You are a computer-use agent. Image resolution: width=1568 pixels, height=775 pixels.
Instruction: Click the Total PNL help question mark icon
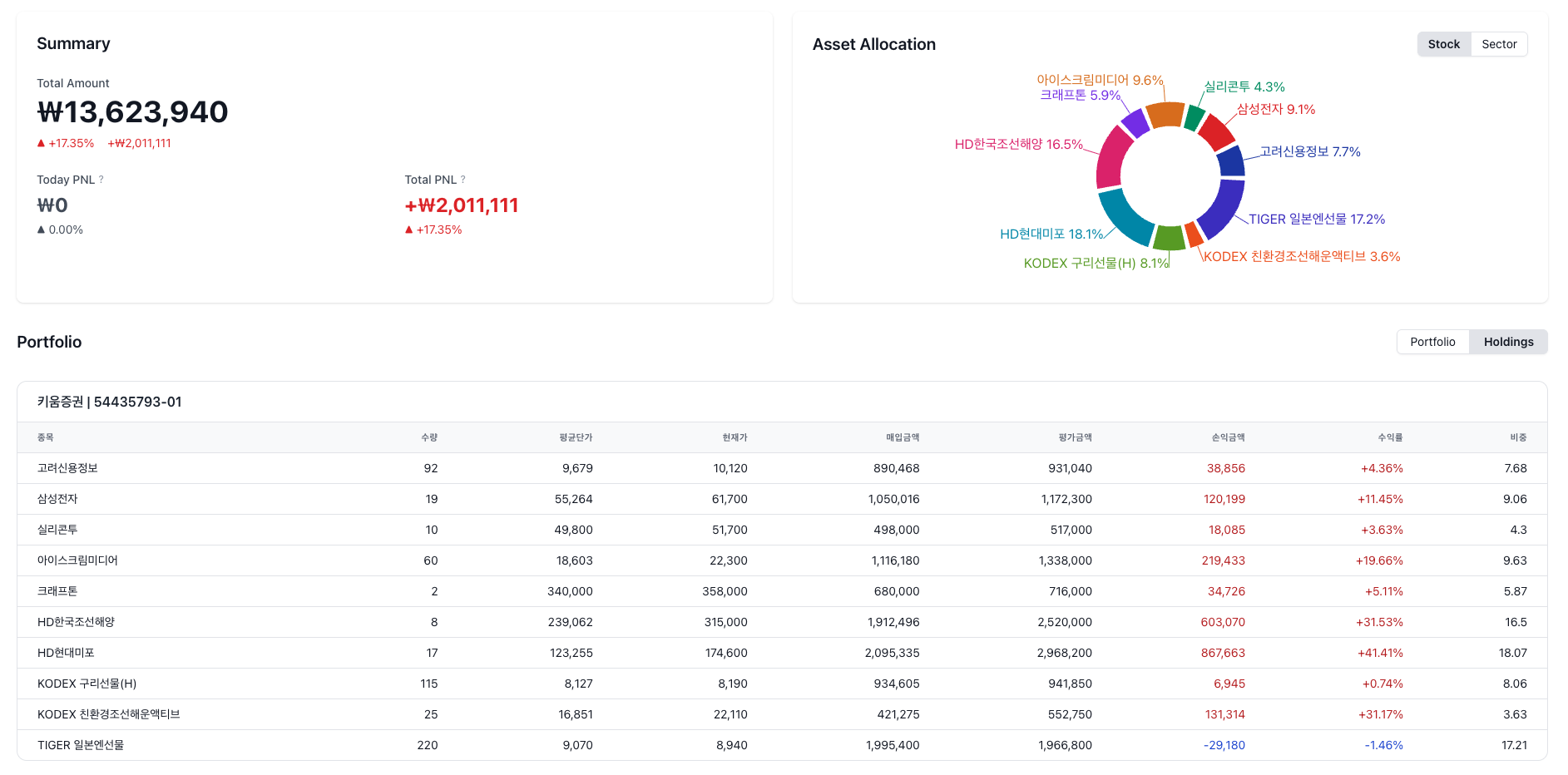pyautogui.click(x=463, y=180)
